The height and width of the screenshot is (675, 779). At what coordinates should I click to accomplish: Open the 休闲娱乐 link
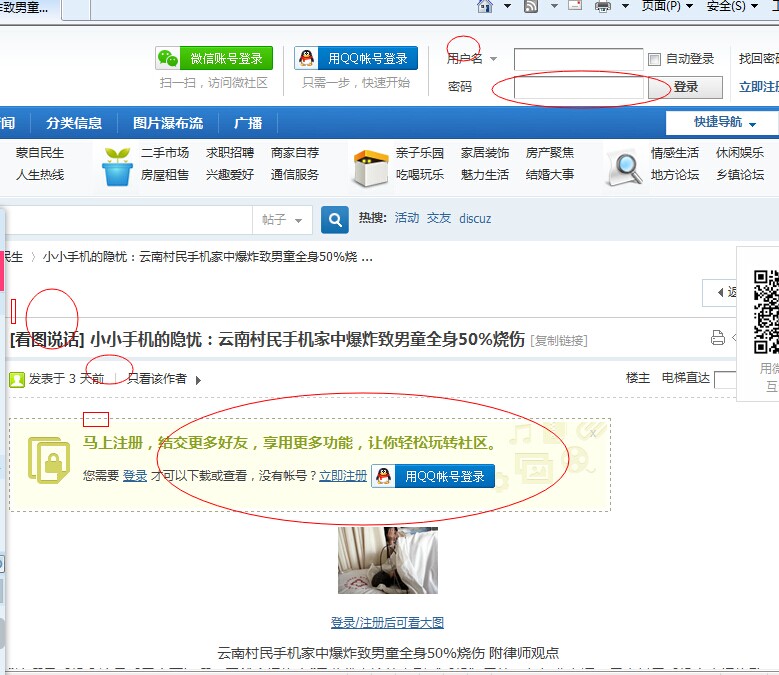click(740, 152)
